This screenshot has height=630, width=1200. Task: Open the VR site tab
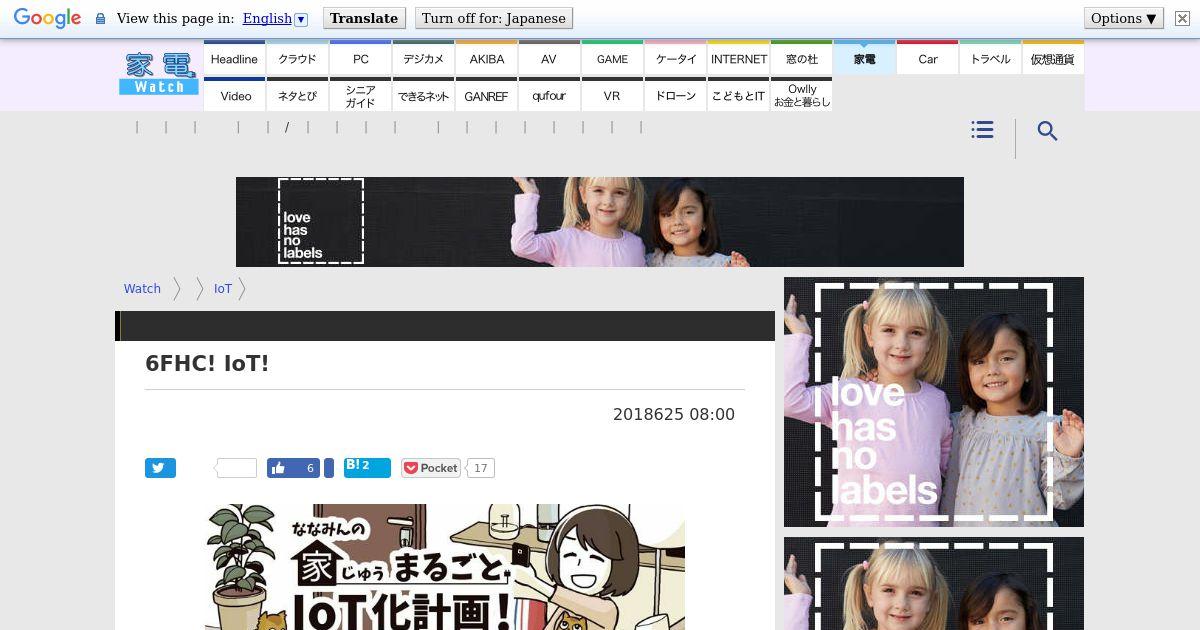(x=612, y=96)
